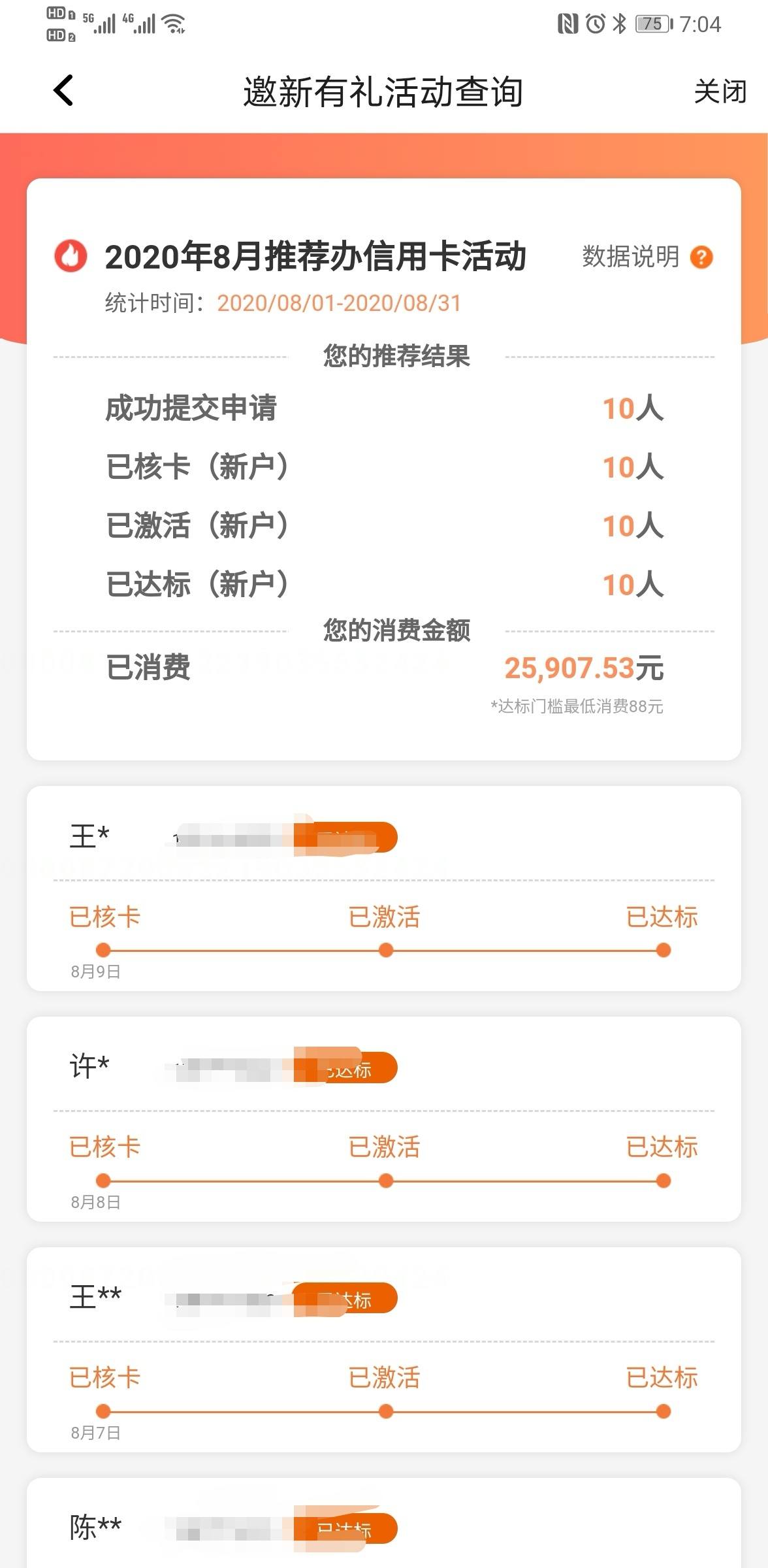Tap the NFC status bar icon
The width and height of the screenshot is (768, 1568).
pos(568,24)
